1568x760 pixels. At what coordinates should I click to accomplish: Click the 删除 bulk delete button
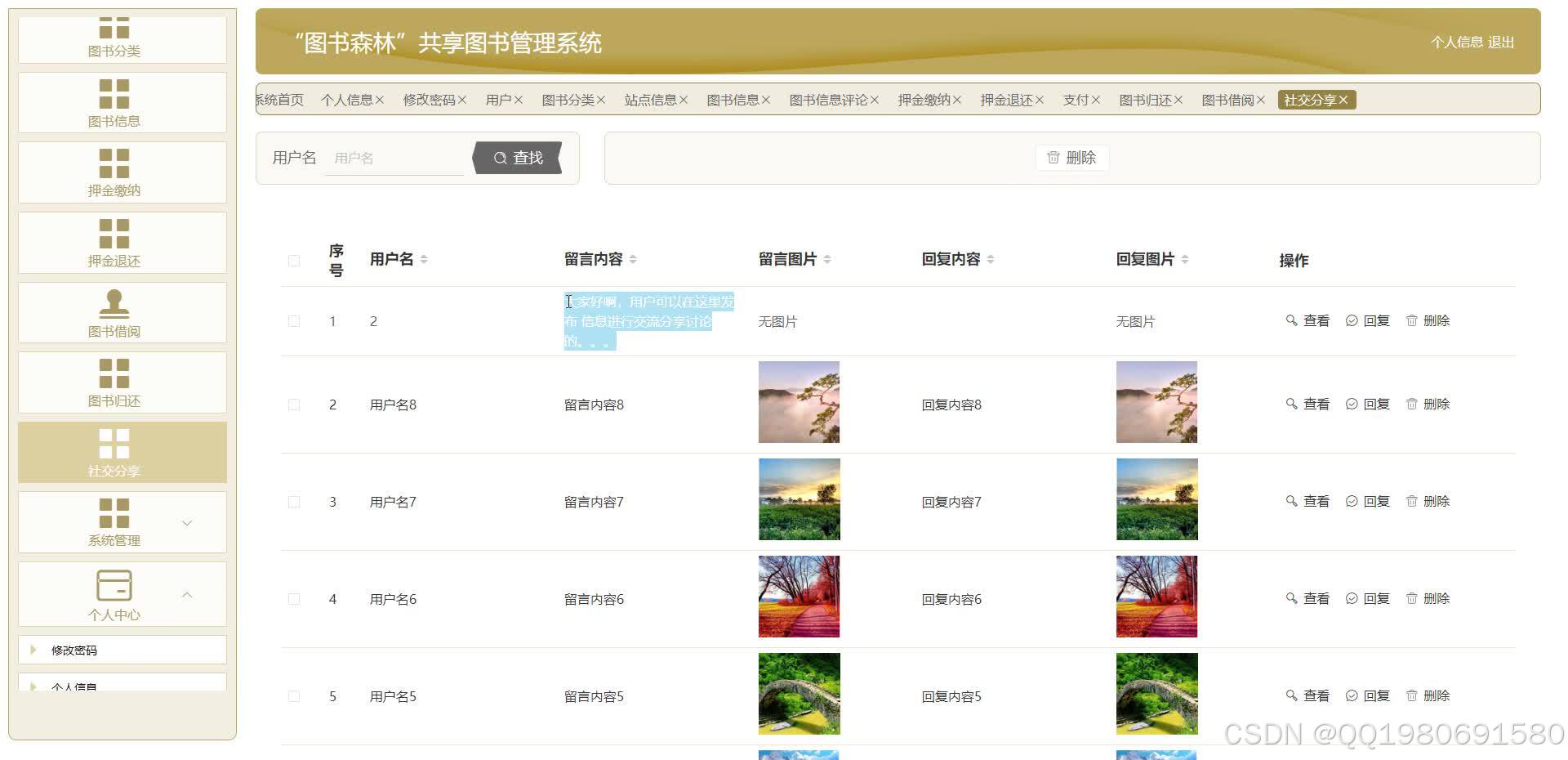pos(1071,158)
